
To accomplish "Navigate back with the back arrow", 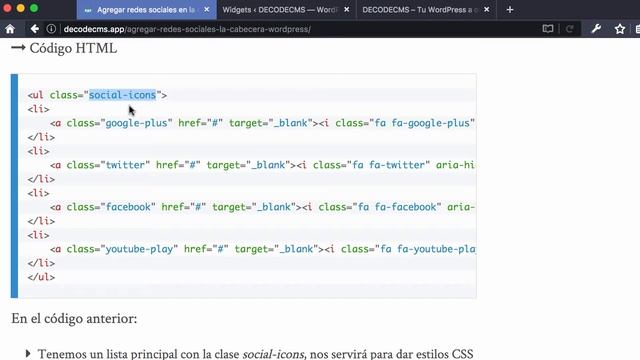I will (x=35, y=29).
